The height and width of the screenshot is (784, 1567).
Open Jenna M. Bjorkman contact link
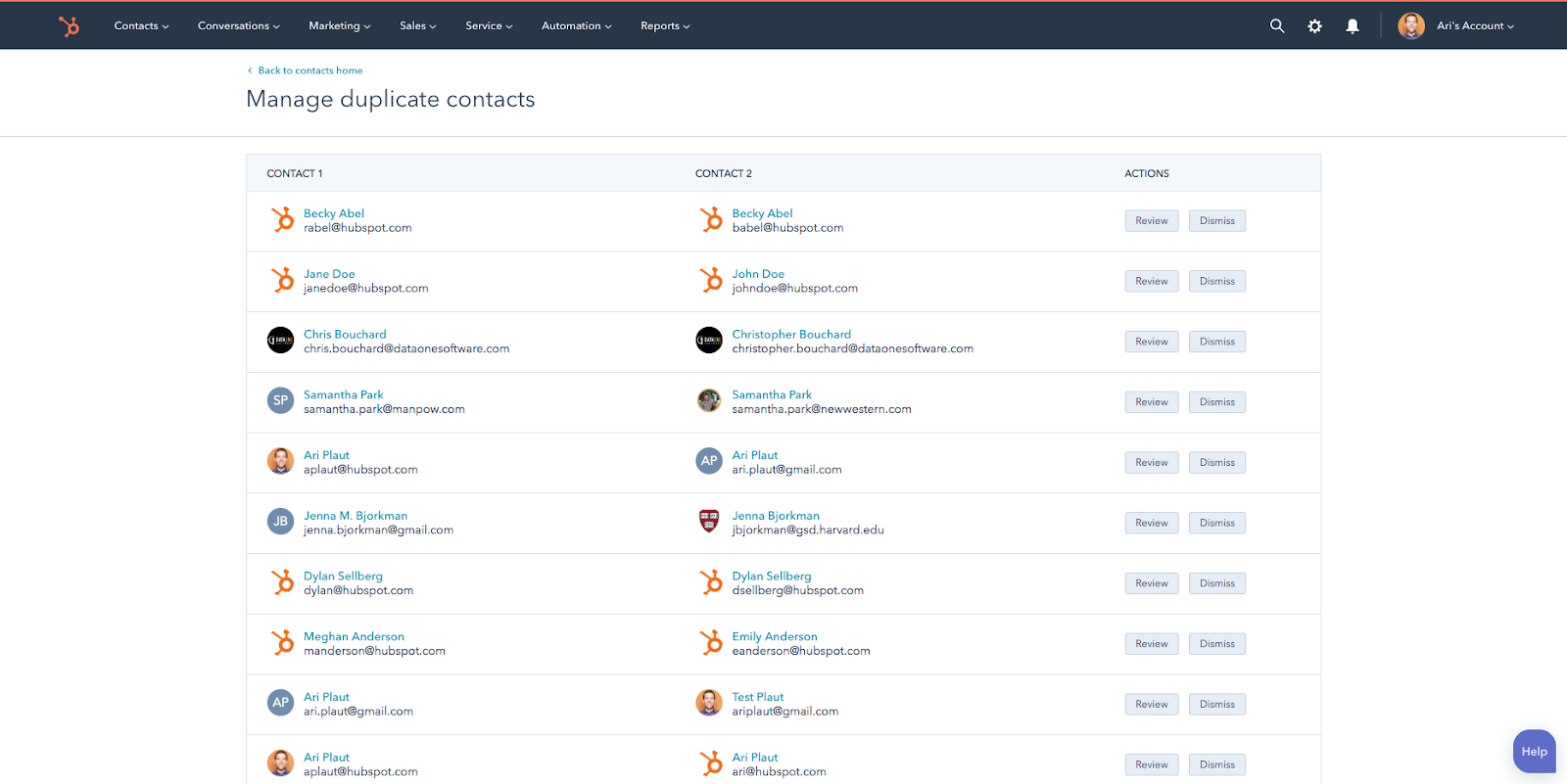click(356, 516)
